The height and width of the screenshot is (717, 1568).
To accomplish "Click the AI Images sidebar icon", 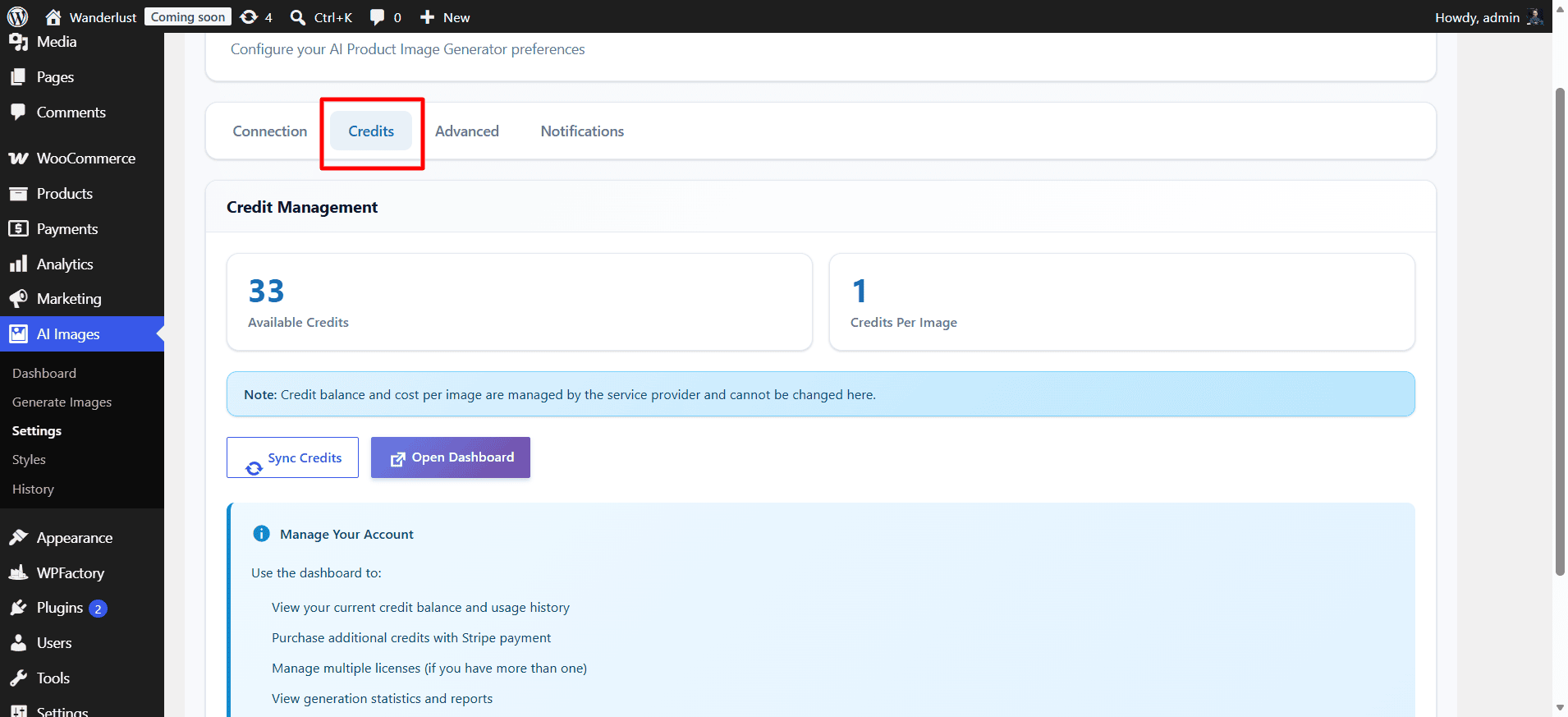I will 18,333.
